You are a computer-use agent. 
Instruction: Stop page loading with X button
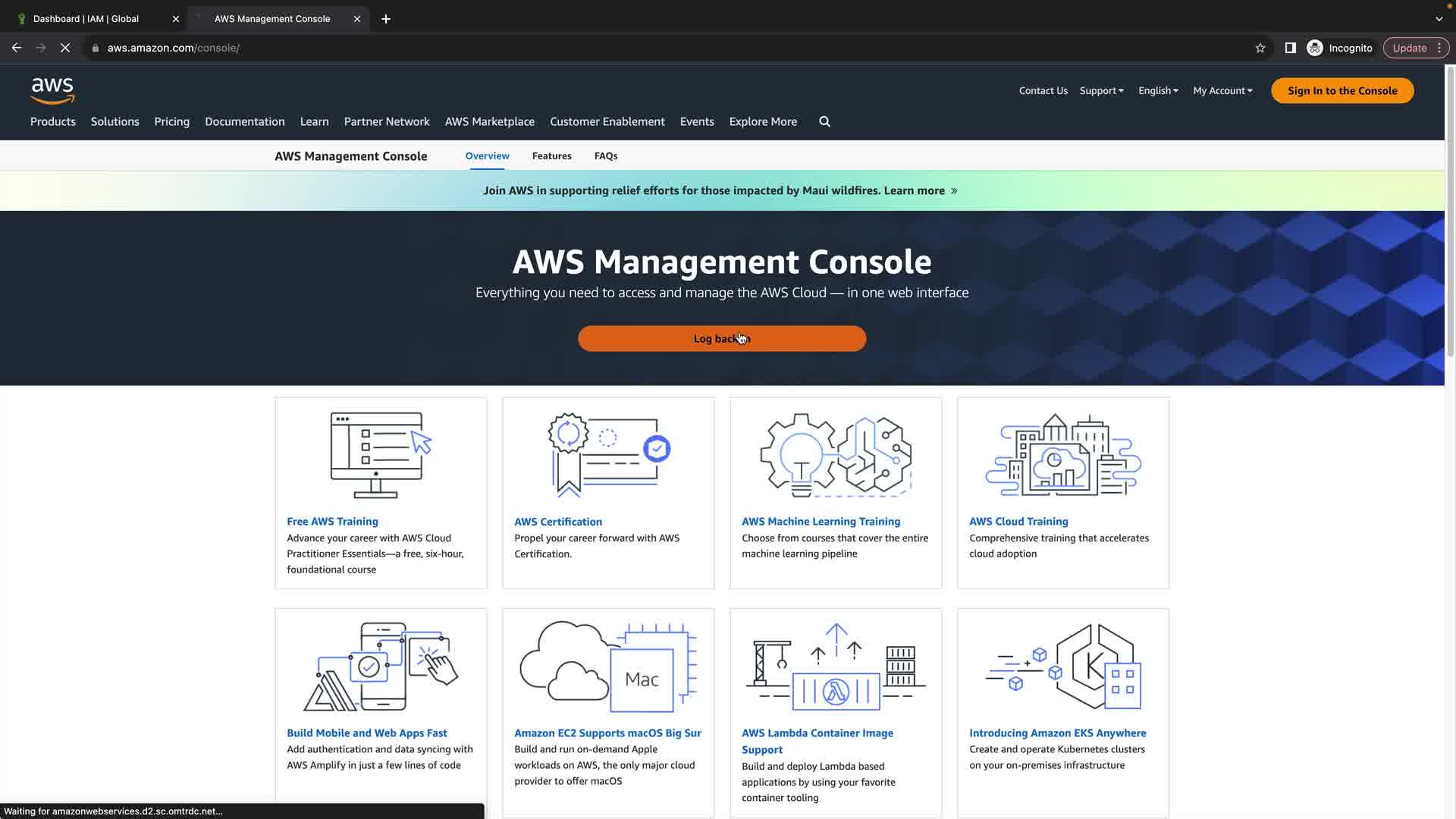(x=65, y=48)
